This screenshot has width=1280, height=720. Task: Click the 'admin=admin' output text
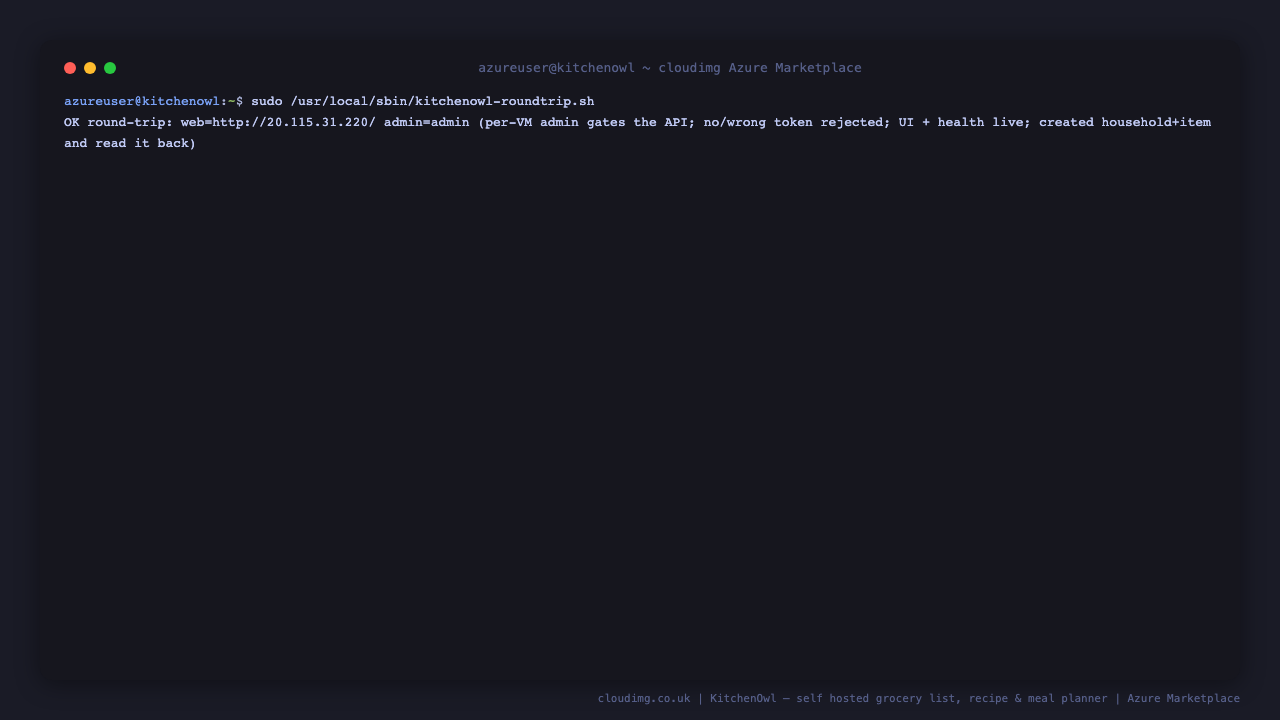[x=426, y=122]
